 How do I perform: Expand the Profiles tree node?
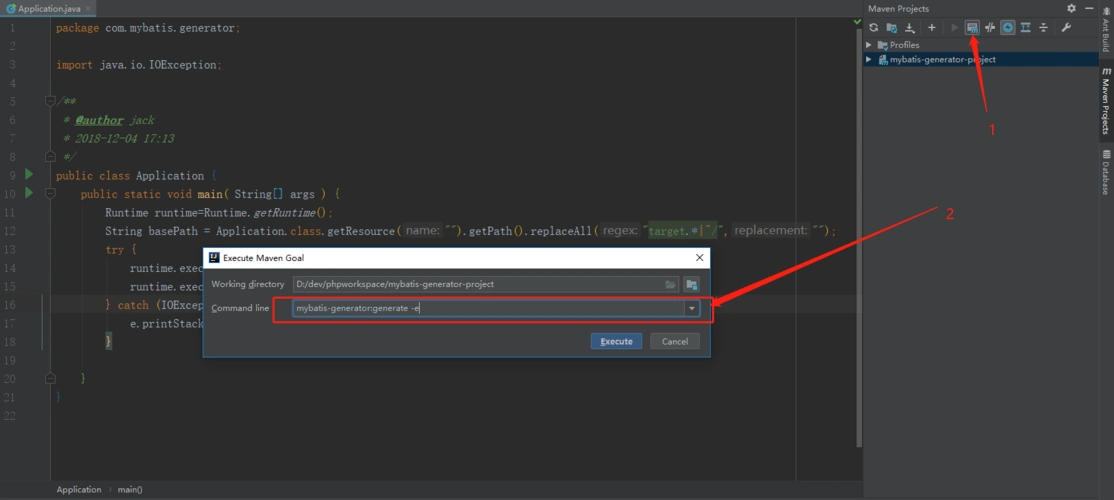pyautogui.click(x=869, y=45)
